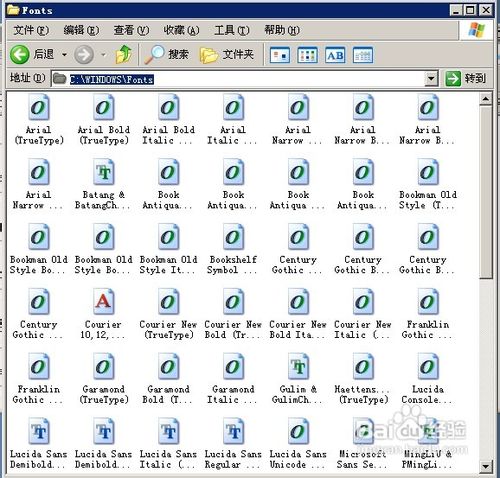Select the Arial Italic font icon
The width and height of the screenshot is (500, 478).
[233, 108]
